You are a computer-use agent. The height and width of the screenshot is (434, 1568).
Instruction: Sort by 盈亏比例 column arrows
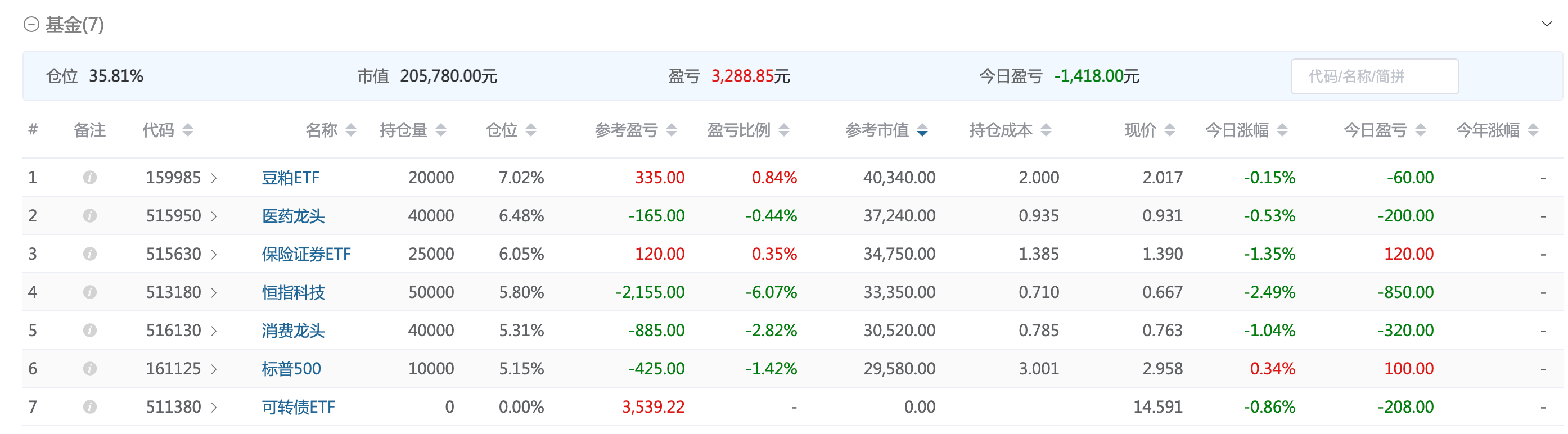click(x=784, y=130)
